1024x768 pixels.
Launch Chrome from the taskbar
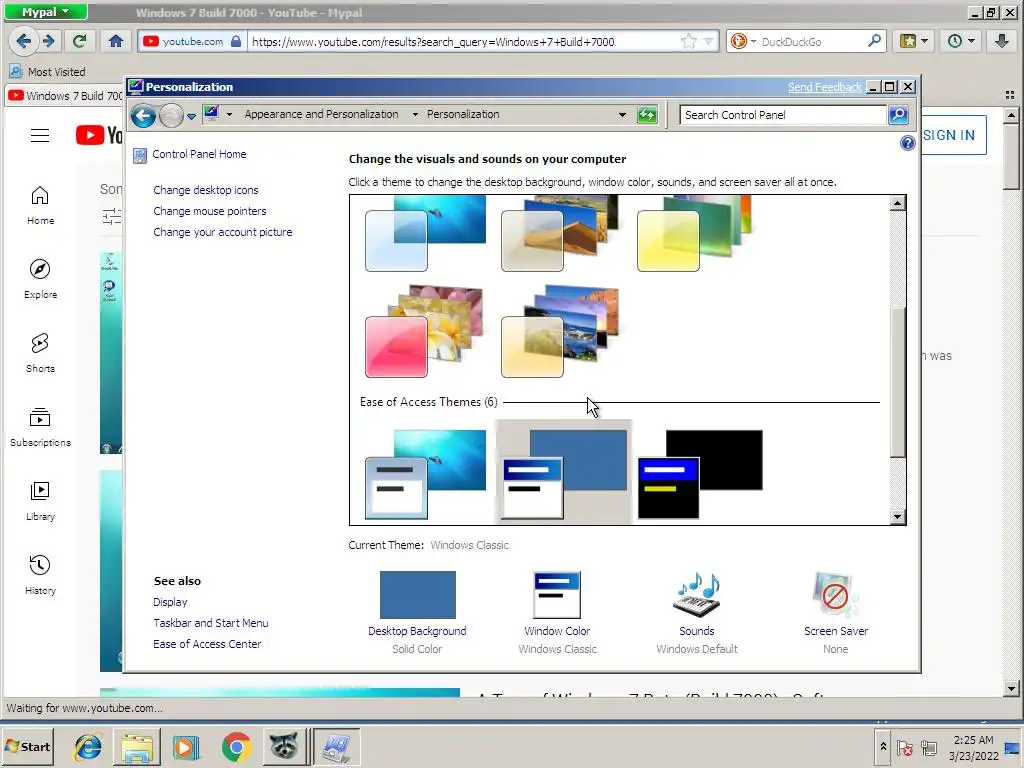(236, 746)
